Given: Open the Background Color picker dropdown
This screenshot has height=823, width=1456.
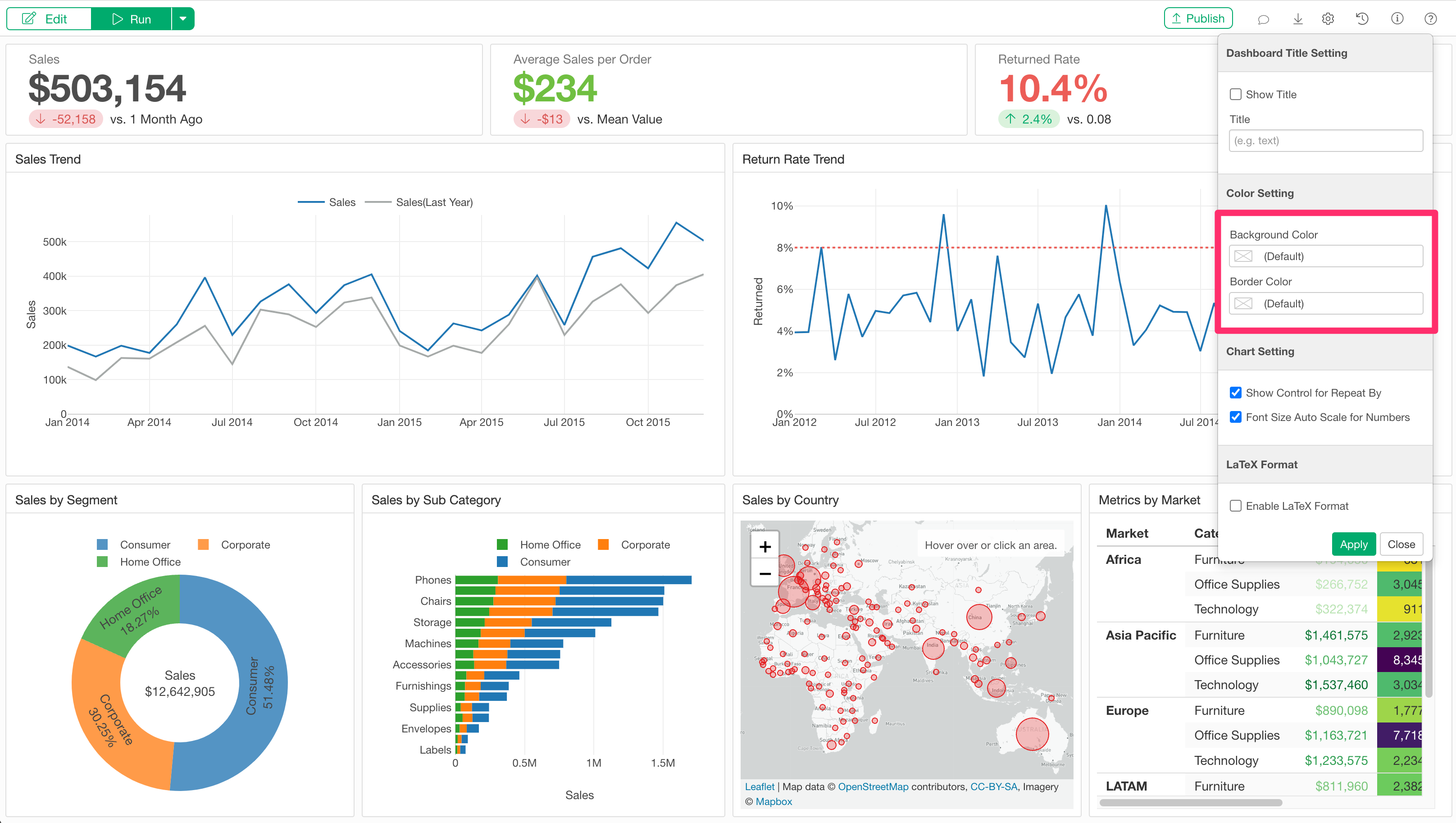Looking at the screenshot, I should coord(1325,256).
